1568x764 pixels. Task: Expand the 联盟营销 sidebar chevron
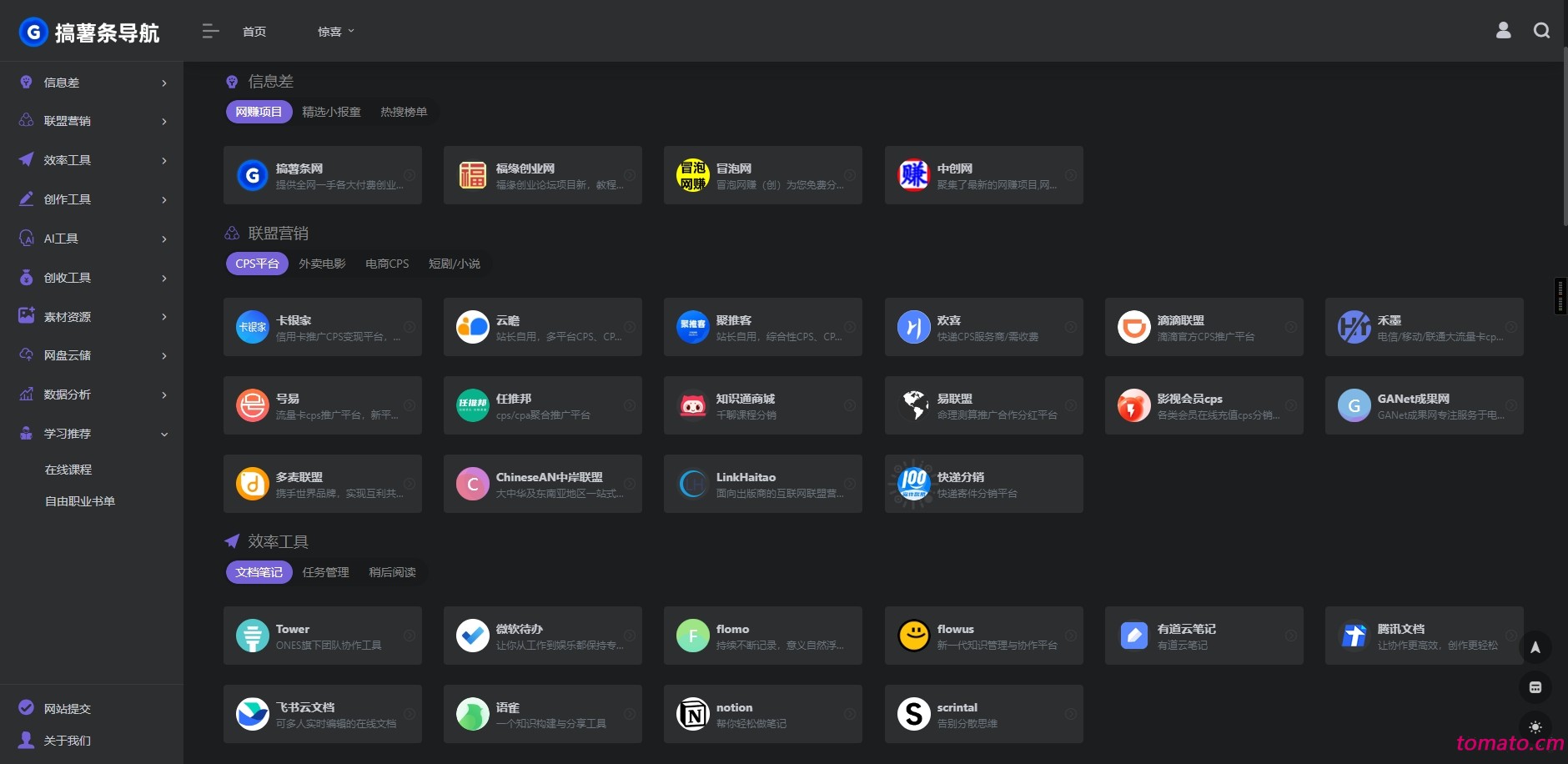pyautogui.click(x=164, y=122)
